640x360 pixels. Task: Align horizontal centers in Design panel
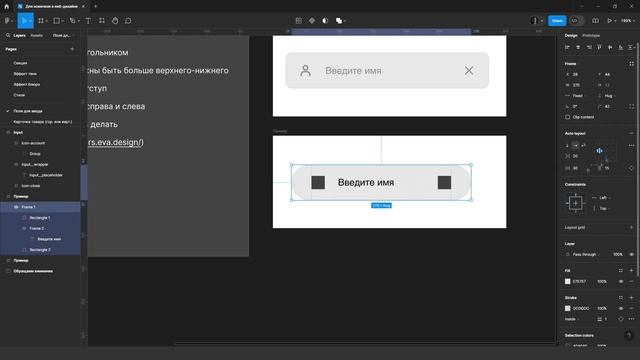coord(578,47)
